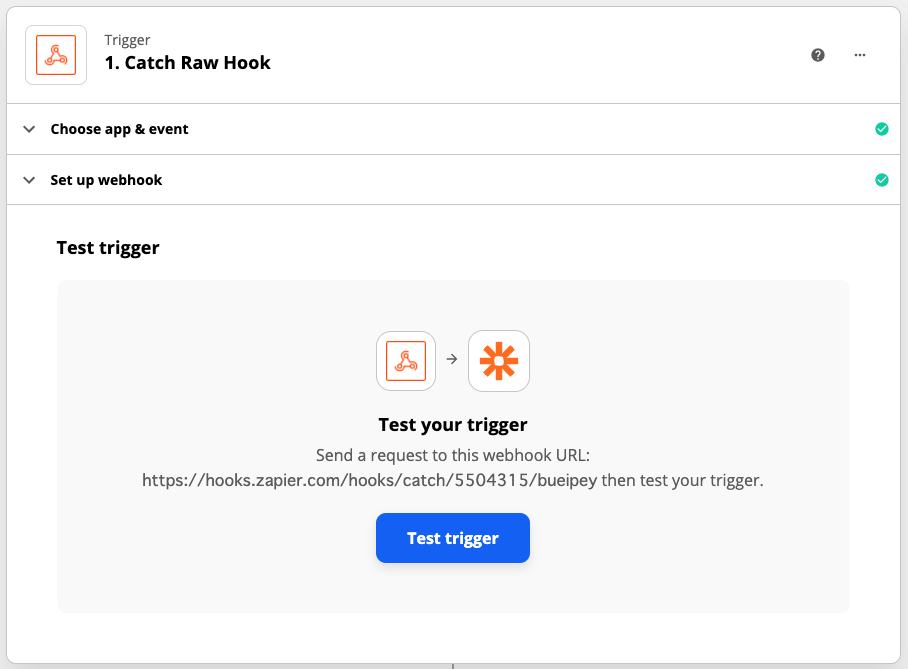This screenshot has width=908, height=669.
Task: Open the help question mark icon
Action: pyautogui.click(x=818, y=55)
